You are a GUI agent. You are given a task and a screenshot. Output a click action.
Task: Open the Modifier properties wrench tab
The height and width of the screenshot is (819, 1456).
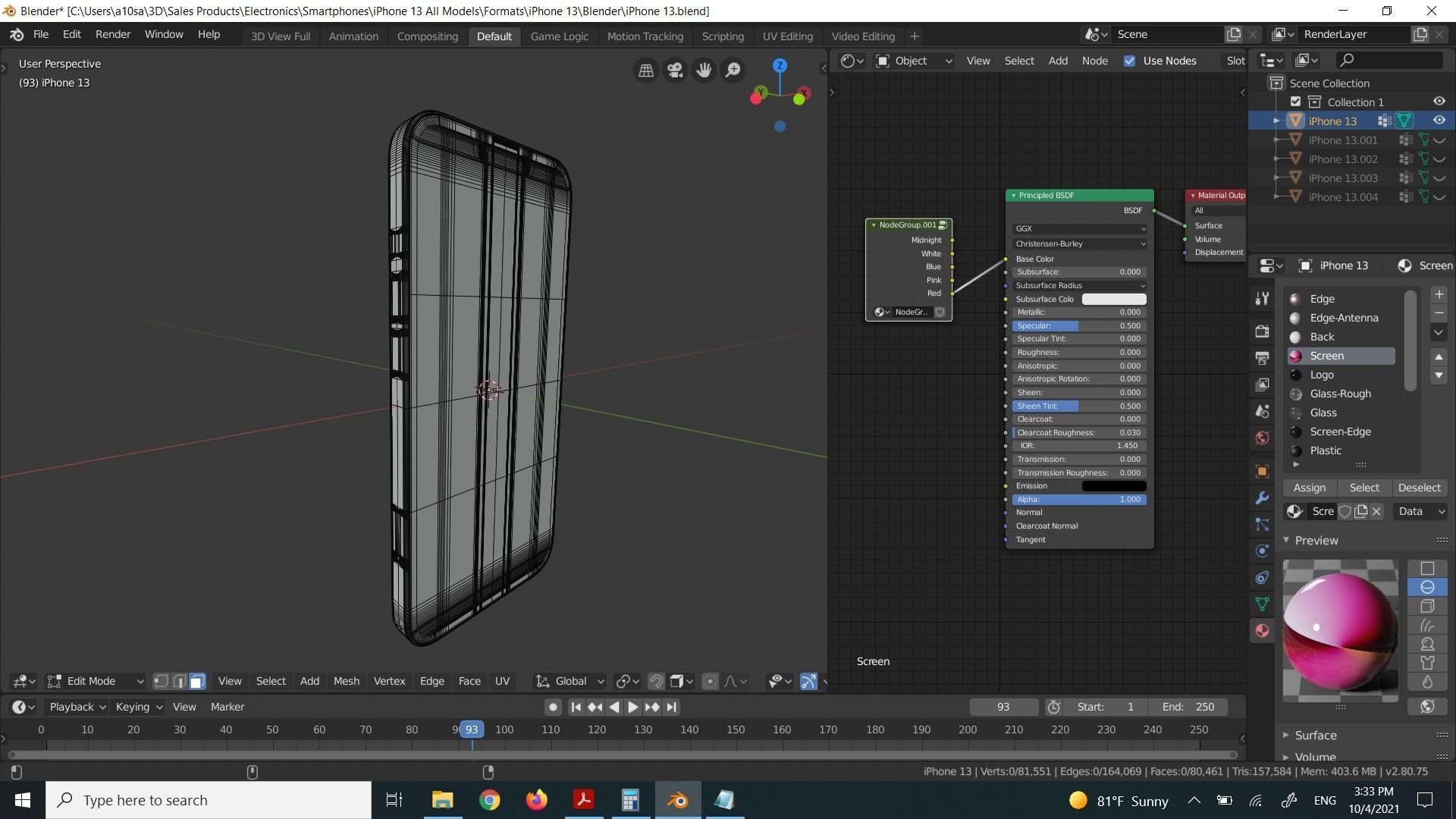click(x=1262, y=498)
